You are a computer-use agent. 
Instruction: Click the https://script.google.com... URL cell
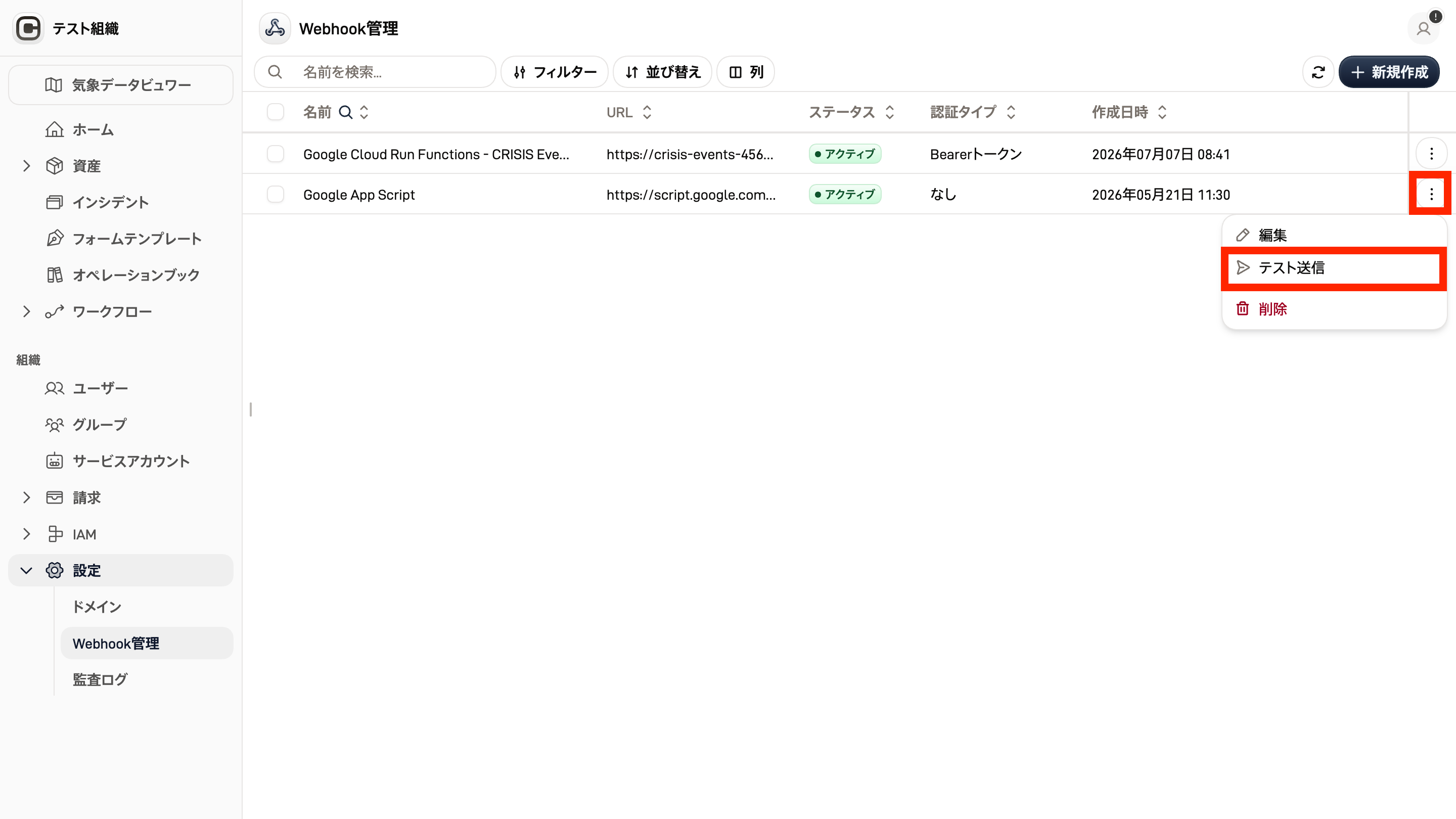pyautogui.click(x=691, y=195)
